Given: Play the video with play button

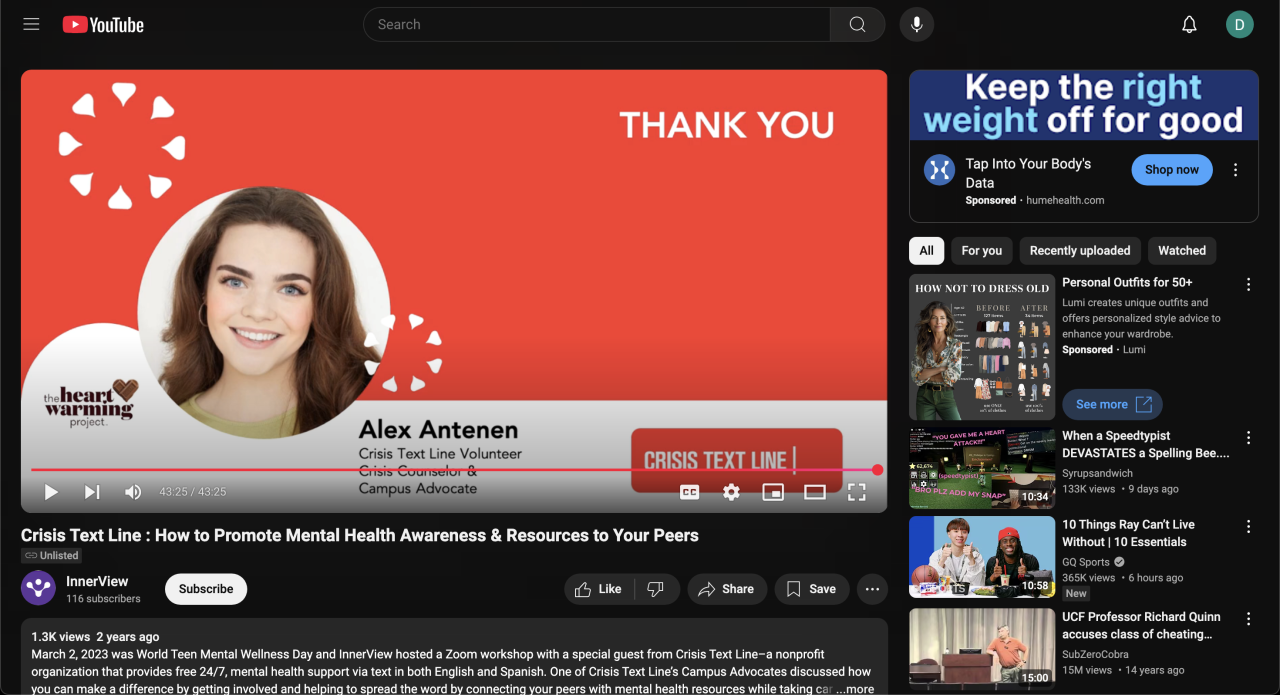Looking at the screenshot, I should [51, 492].
